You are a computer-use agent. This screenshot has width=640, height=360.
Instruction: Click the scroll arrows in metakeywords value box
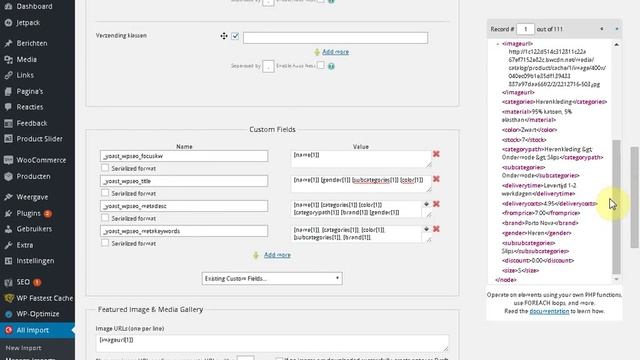pos(426,229)
